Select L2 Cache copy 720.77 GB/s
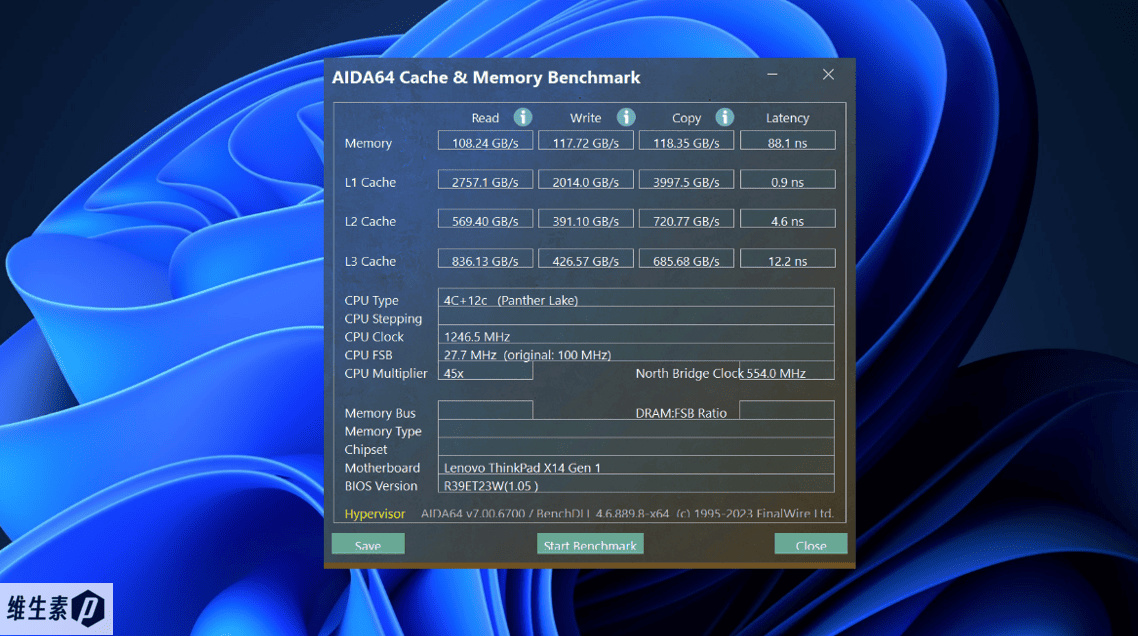 [687, 219]
